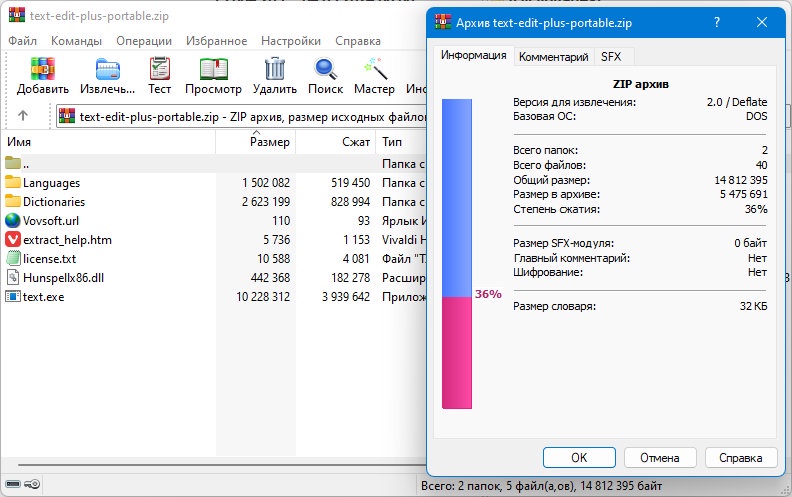792x497 pixels.
Task: Click the key icon in status bar
Action: click(x=32, y=484)
